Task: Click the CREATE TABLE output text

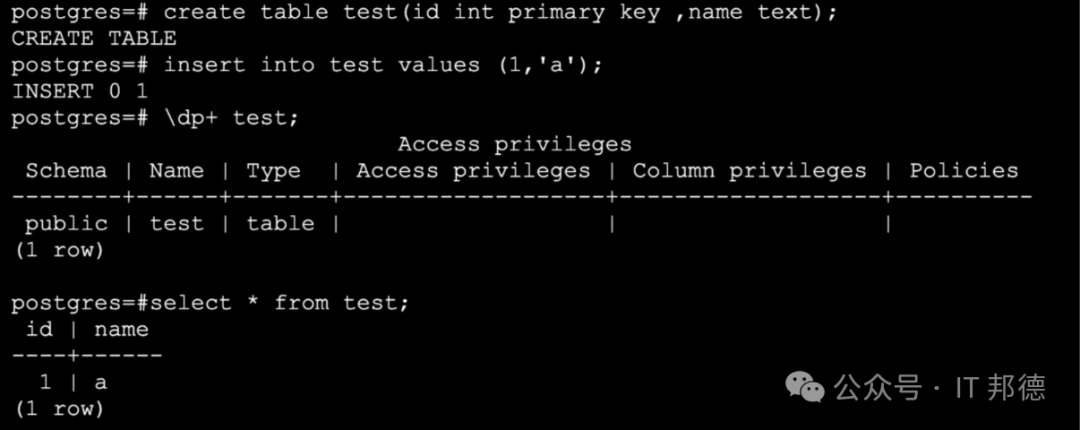Action: 94,39
